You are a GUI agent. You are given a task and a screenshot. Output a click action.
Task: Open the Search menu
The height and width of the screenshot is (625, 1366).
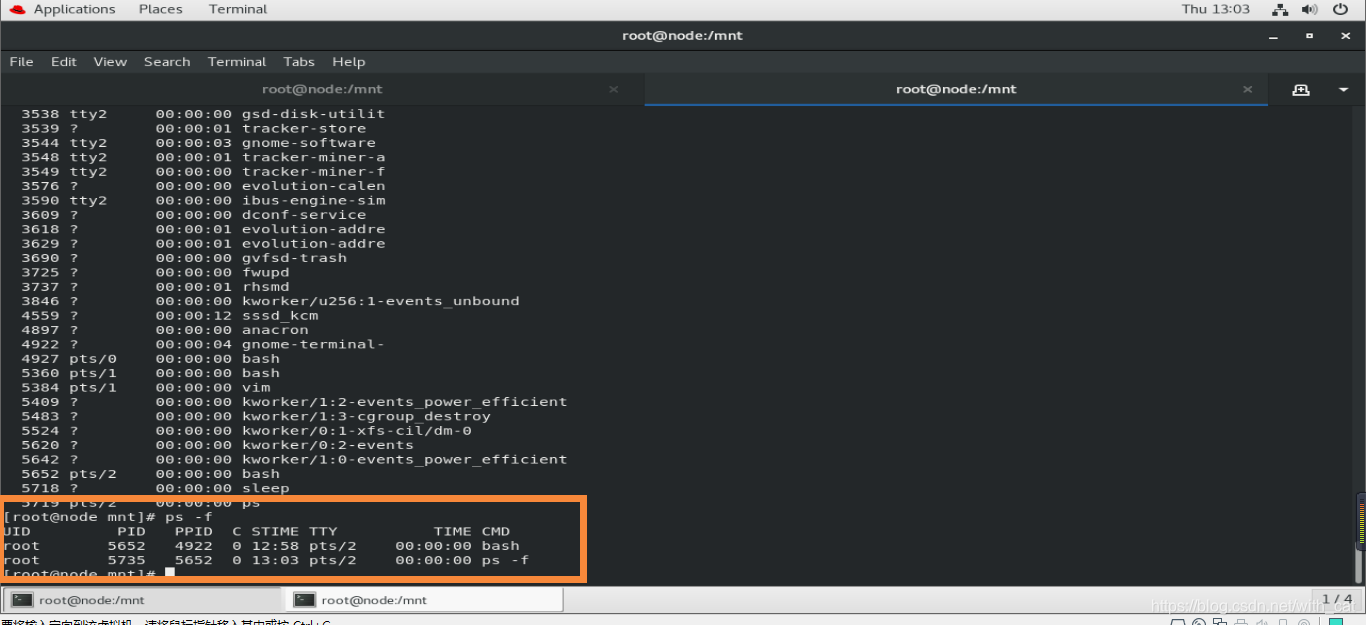point(167,62)
